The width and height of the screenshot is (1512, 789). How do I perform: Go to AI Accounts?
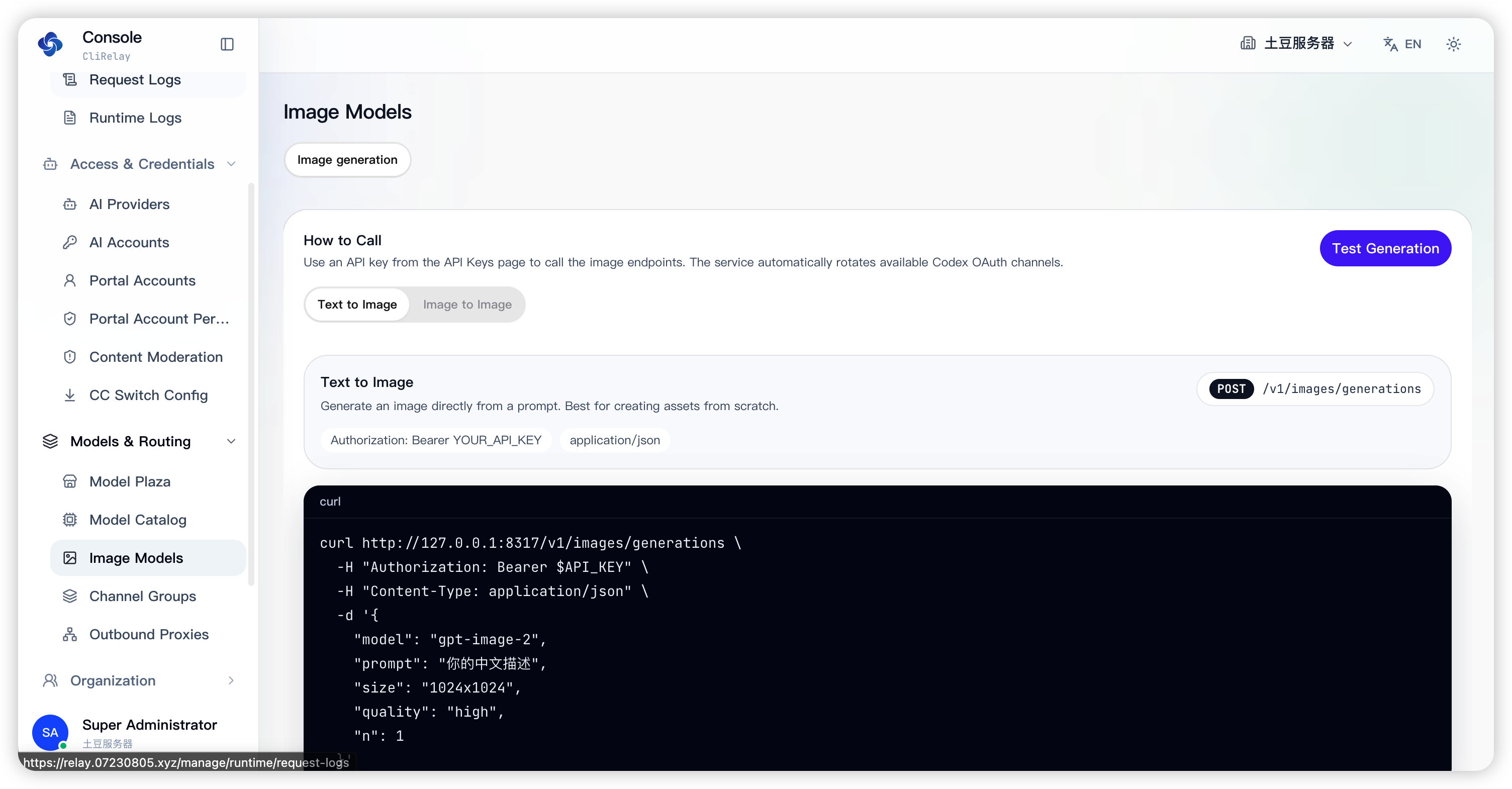point(148,242)
